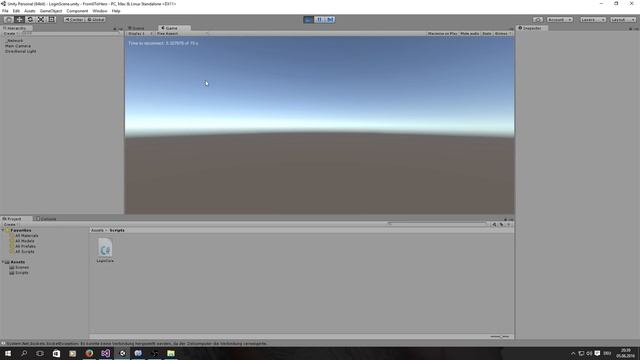
Task: Stop play mode with Play button
Action: coord(309,20)
